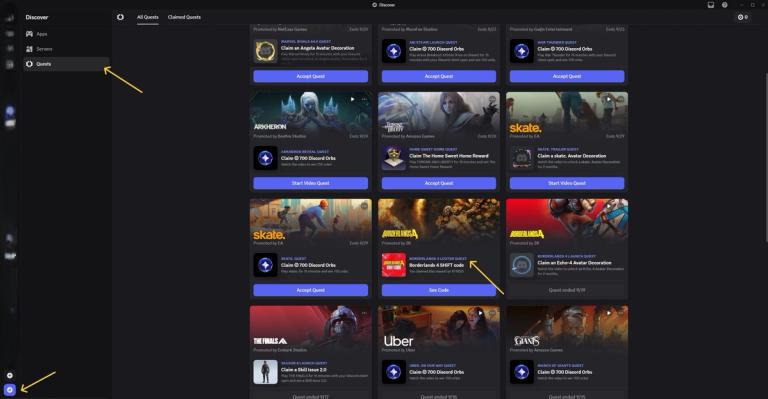This screenshot has height=399, width=768.
Task: Click the Borderlands 4 SHIFT code reward icon
Action: click(x=394, y=265)
